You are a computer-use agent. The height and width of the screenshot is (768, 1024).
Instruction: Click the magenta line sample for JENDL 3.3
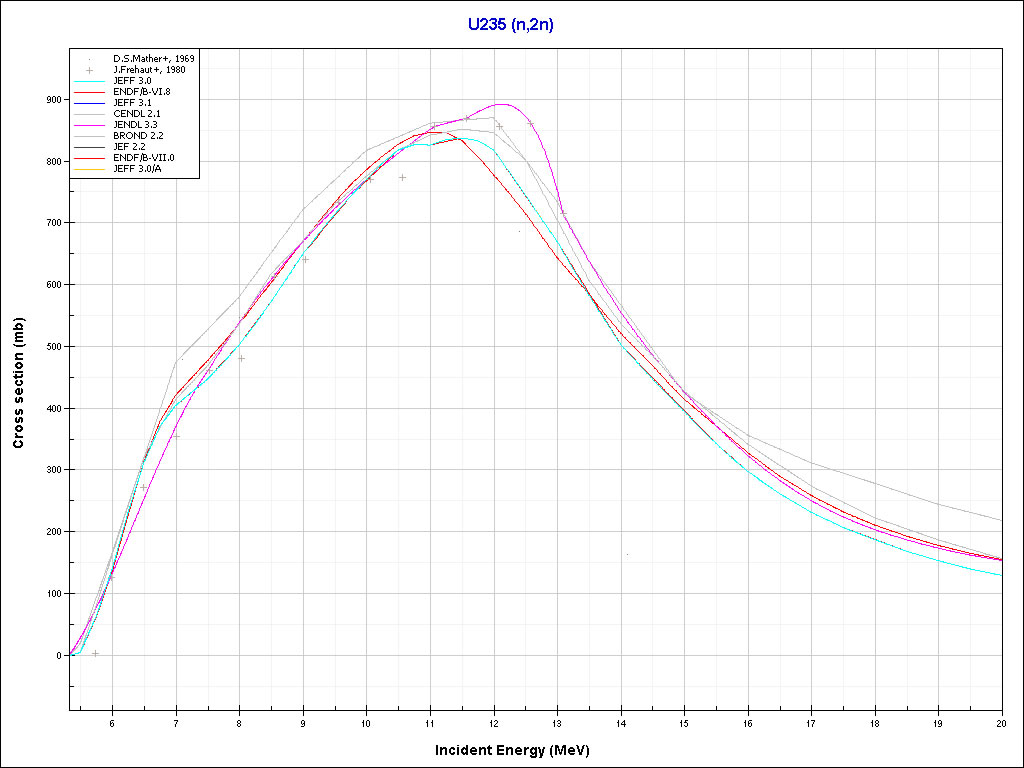coord(90,125)
